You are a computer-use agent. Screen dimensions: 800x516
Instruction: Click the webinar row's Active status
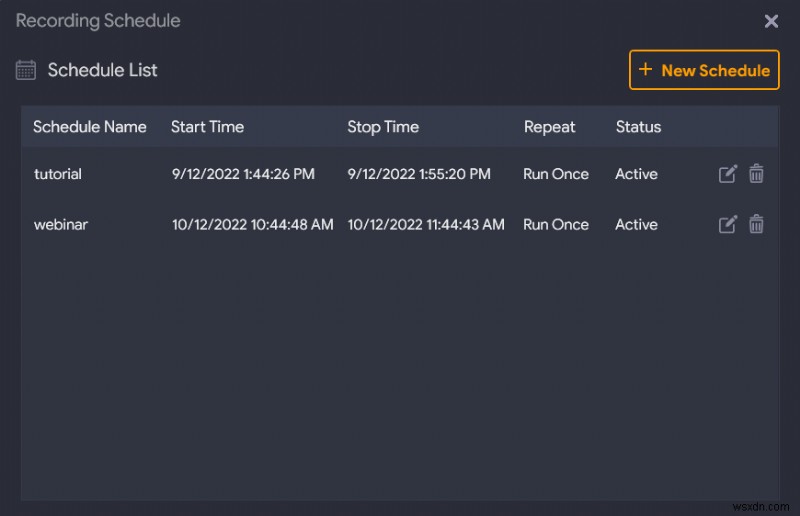636,224
